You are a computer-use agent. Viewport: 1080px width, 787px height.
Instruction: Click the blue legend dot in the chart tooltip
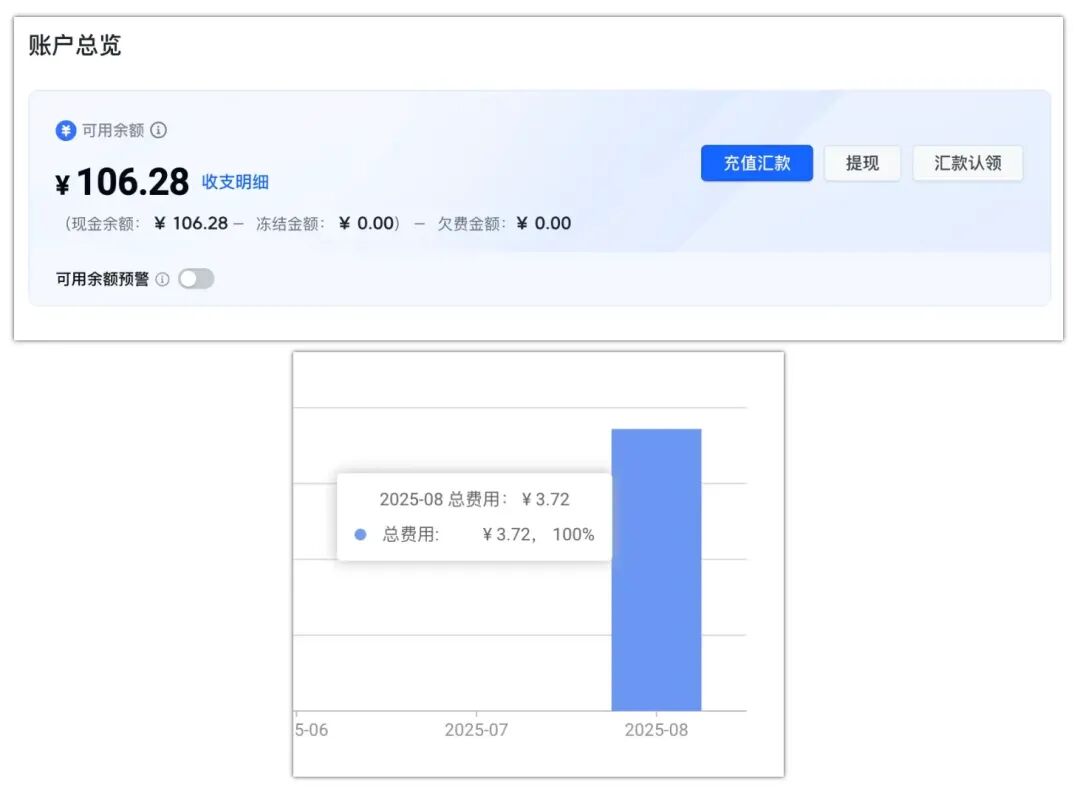[x=360, y=535]
